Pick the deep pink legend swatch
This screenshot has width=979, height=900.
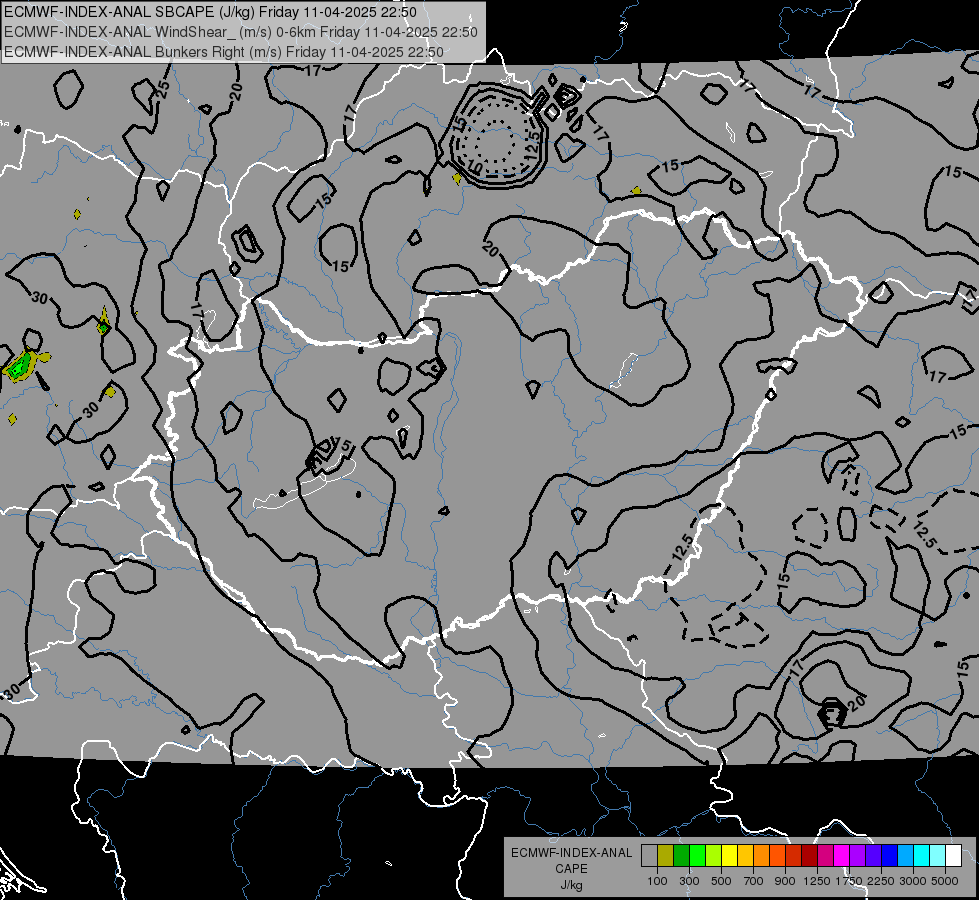click(825, 855)
